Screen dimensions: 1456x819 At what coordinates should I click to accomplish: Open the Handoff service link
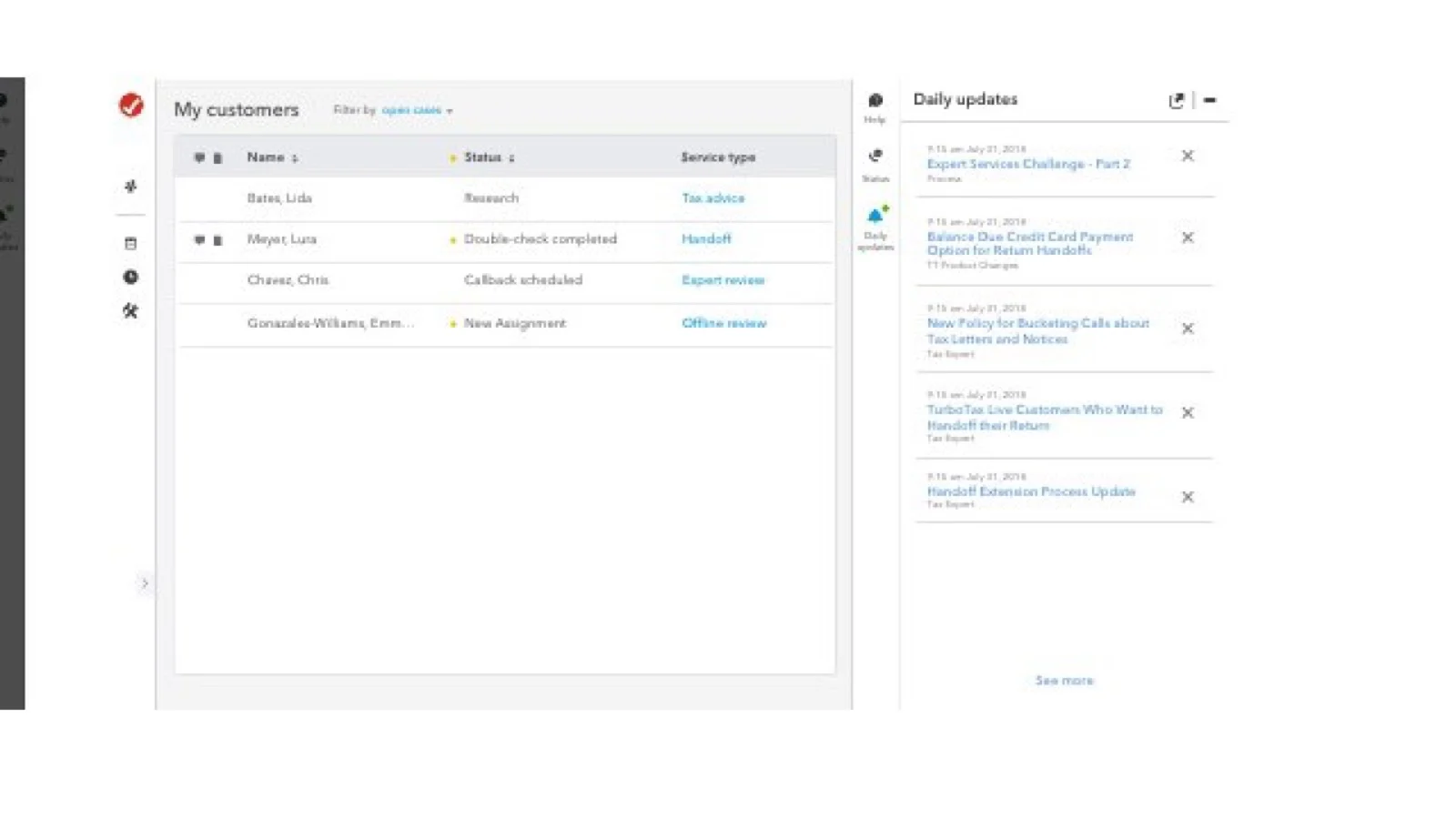[706, 238]
